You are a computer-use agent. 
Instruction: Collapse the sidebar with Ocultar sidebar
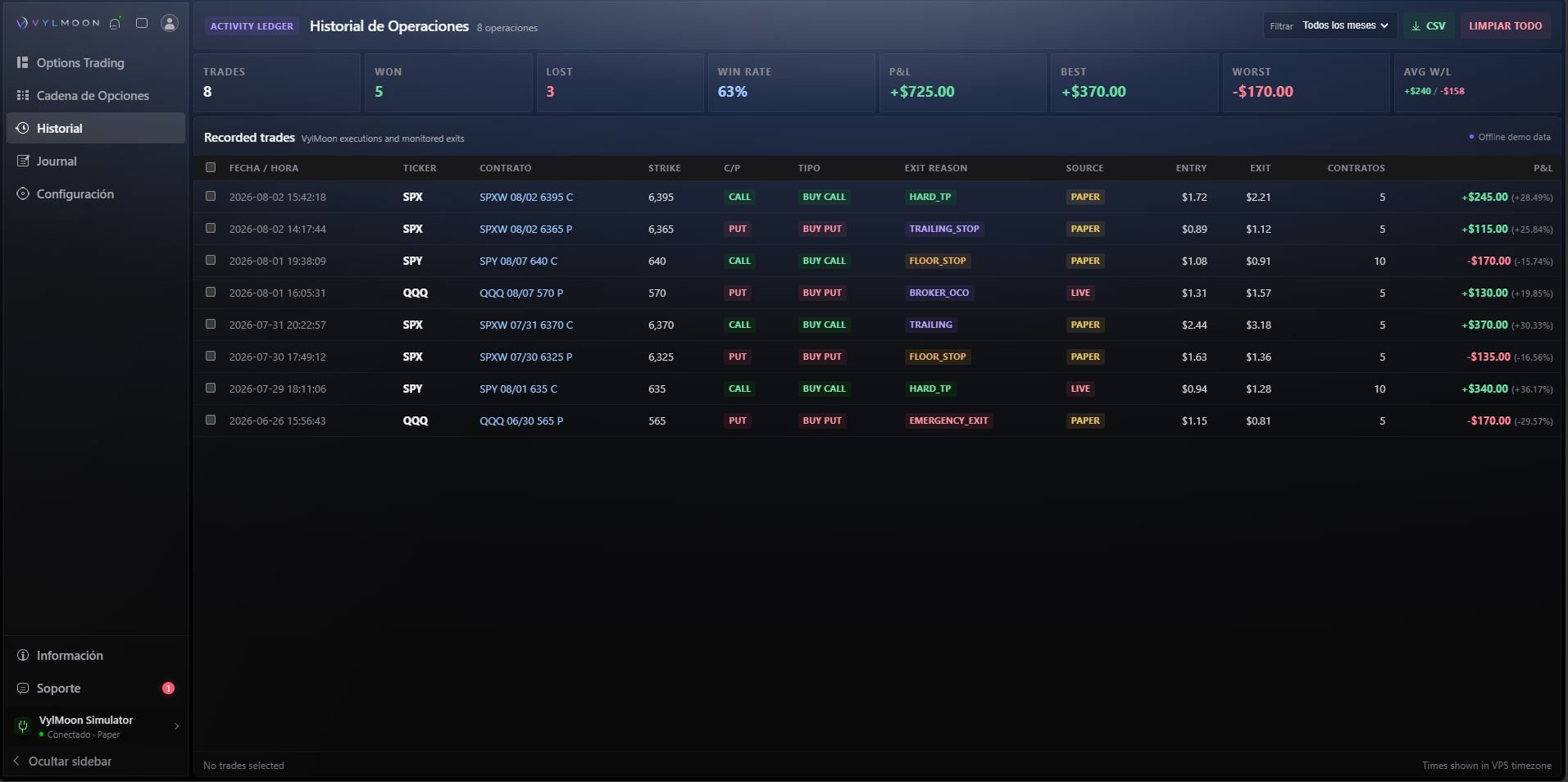click(62, 762)
